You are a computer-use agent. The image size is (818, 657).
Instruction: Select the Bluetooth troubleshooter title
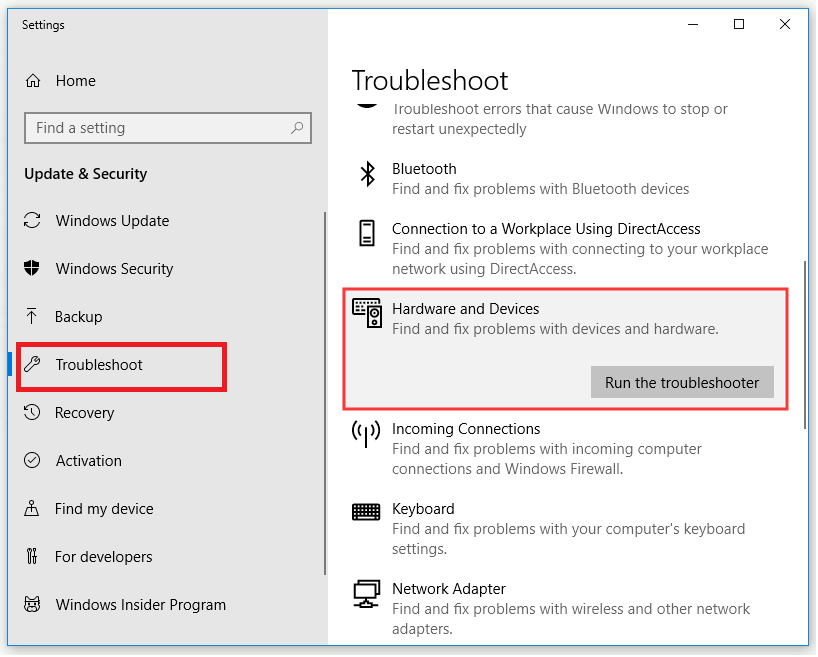pos(425,169)
